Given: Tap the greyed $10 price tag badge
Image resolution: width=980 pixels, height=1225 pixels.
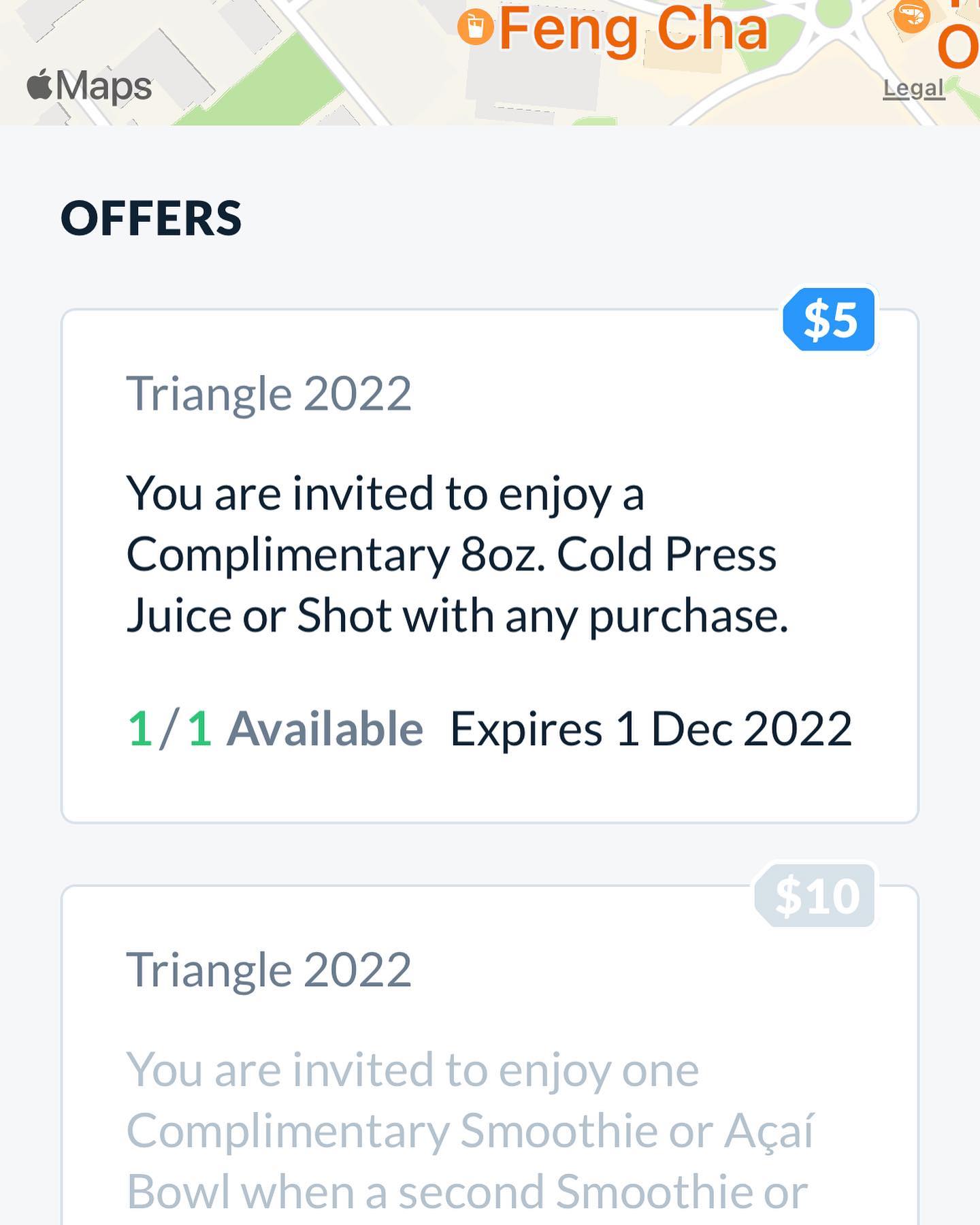Looking at the screenshot, I should coord(815,895).
